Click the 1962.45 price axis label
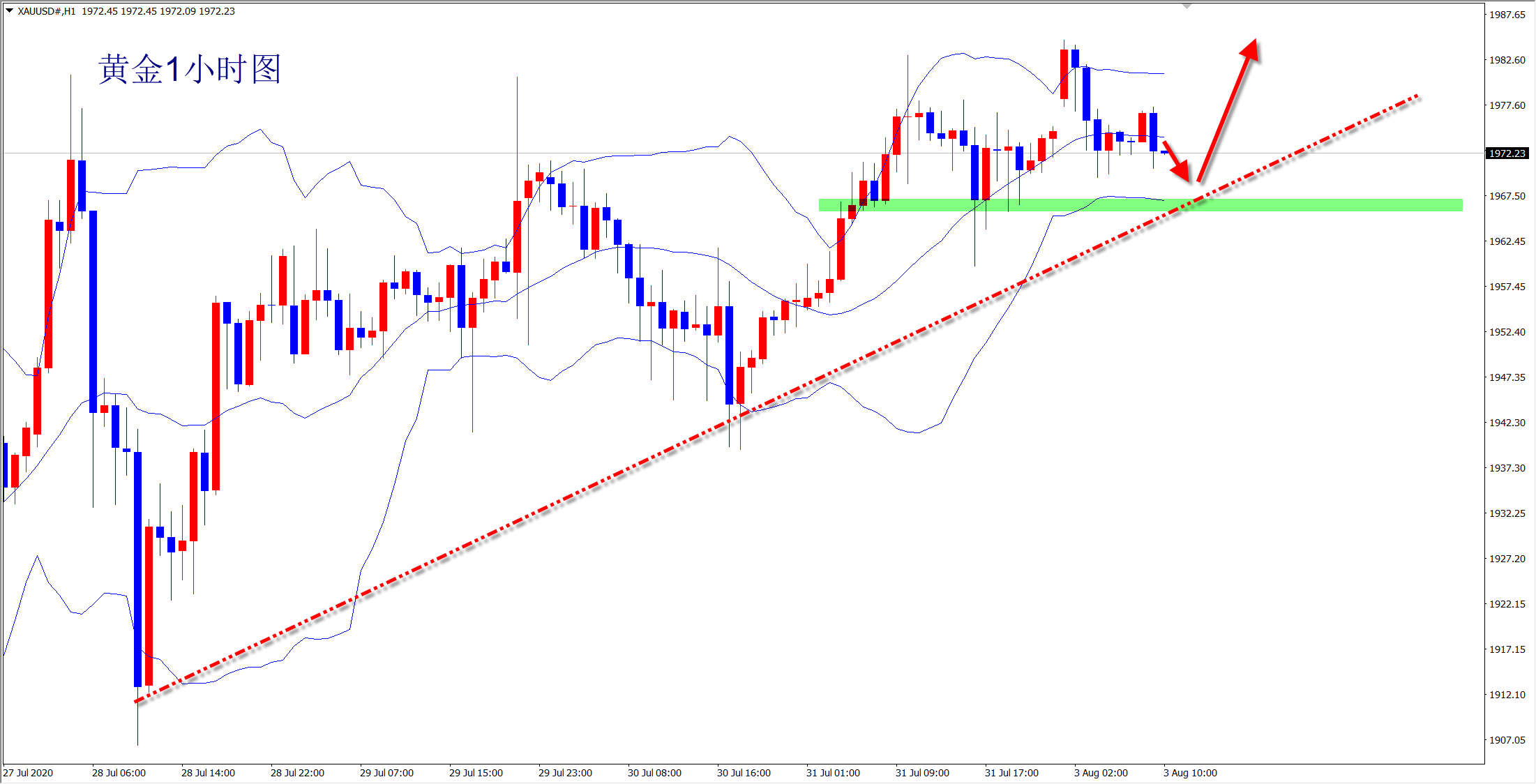This screenshot has height=784, width=1536. pos(1507,241)
